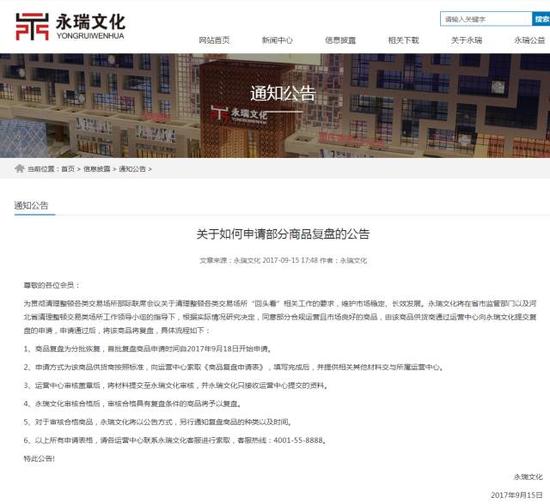Follow the 通知公告 breadcrumb link
Screen dimensions: 550x504
click(132, 169)
